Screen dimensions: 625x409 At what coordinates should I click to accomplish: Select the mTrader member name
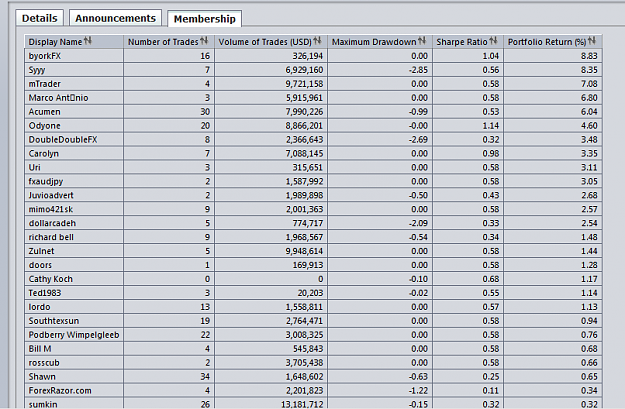(44, 84)
